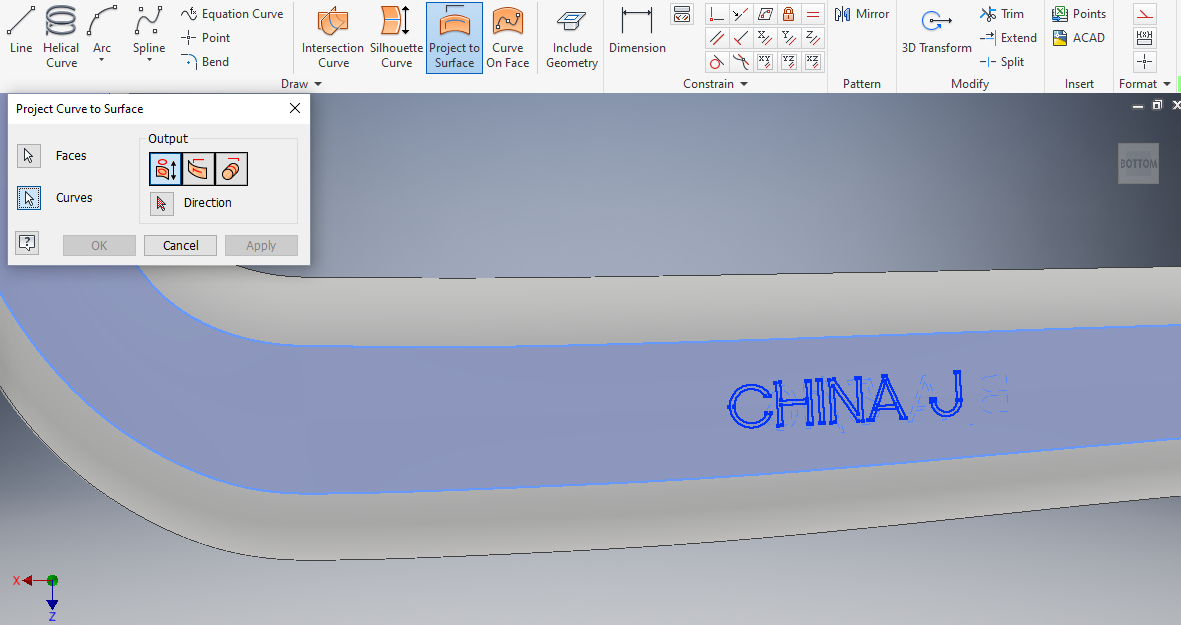1181x625 pixels.
Task: Click BOTTOM on the ViewCube
Action: tap(1138, 163)
